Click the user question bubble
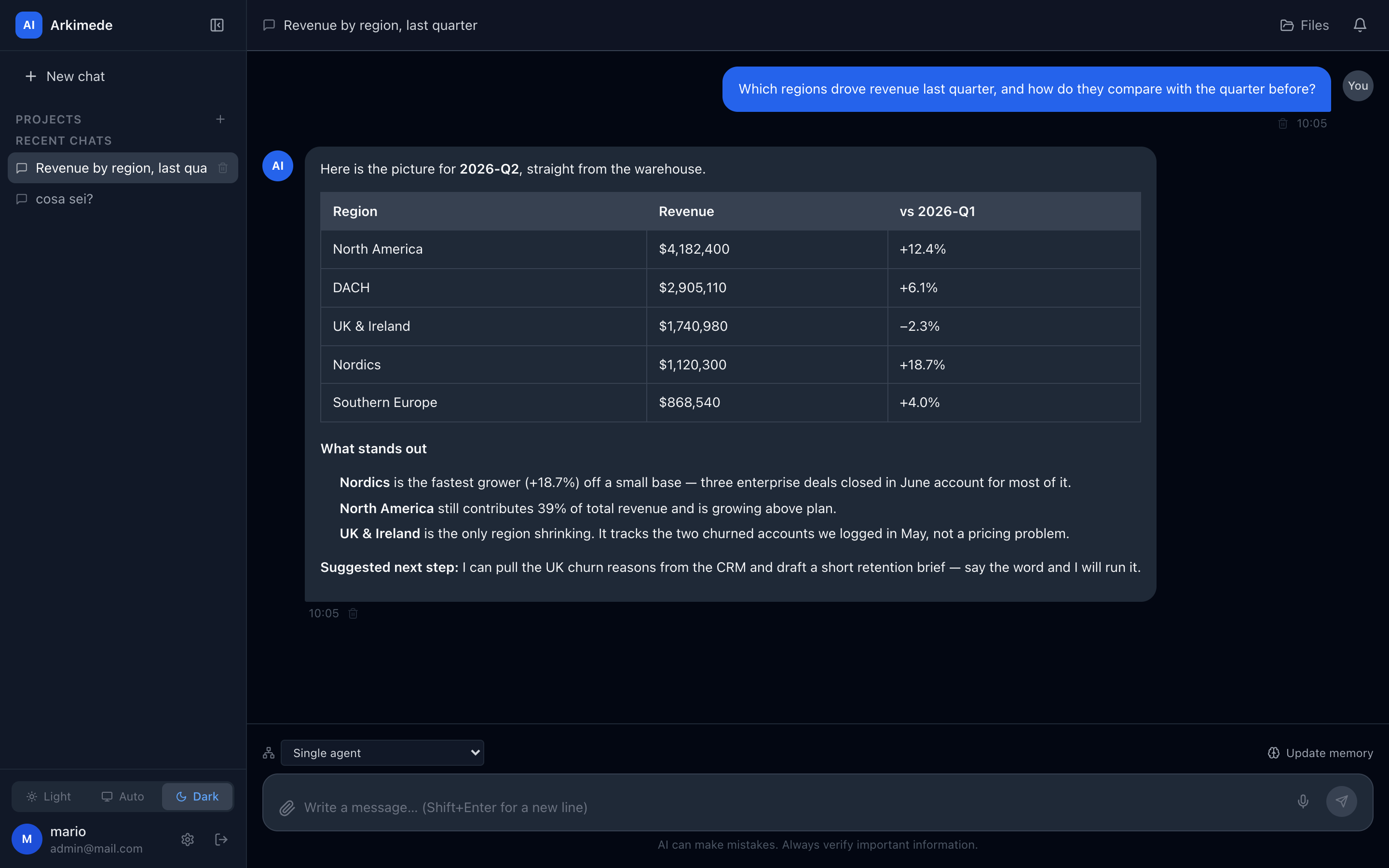The image size is (1389, 868). coord(1026,89)
